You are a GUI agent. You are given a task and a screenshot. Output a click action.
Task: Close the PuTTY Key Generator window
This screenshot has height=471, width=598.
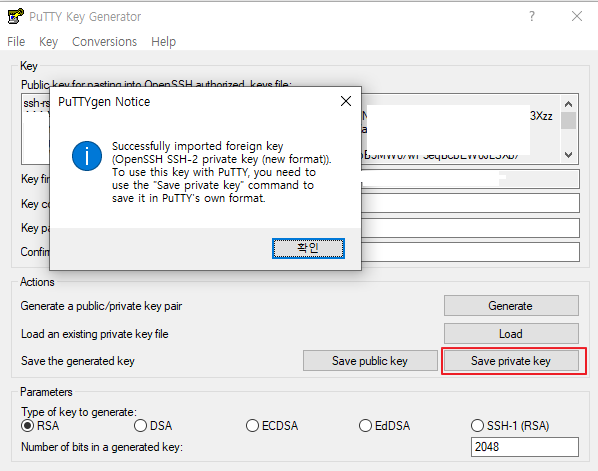577,16
